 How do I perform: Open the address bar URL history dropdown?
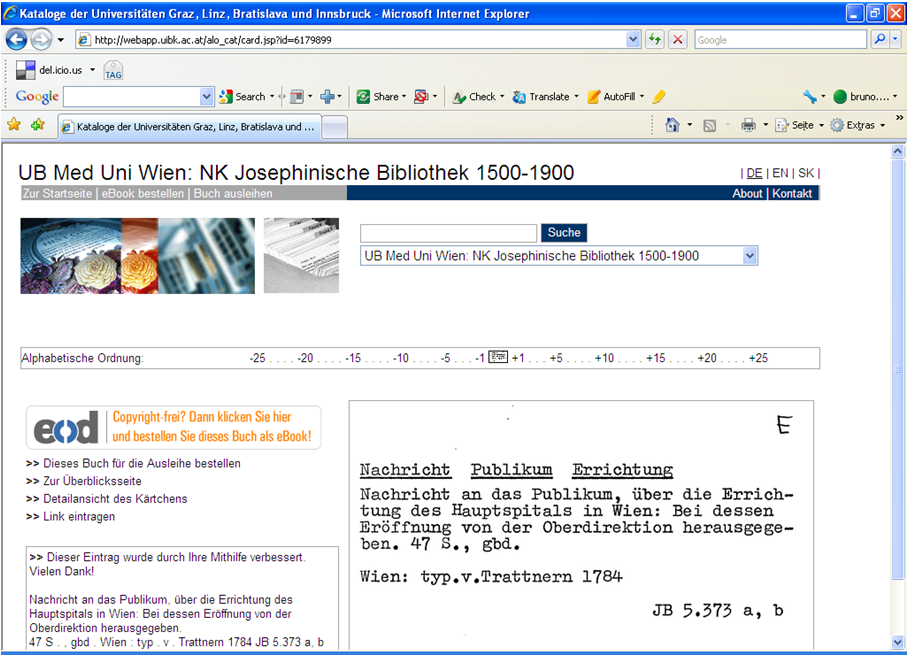633,40
